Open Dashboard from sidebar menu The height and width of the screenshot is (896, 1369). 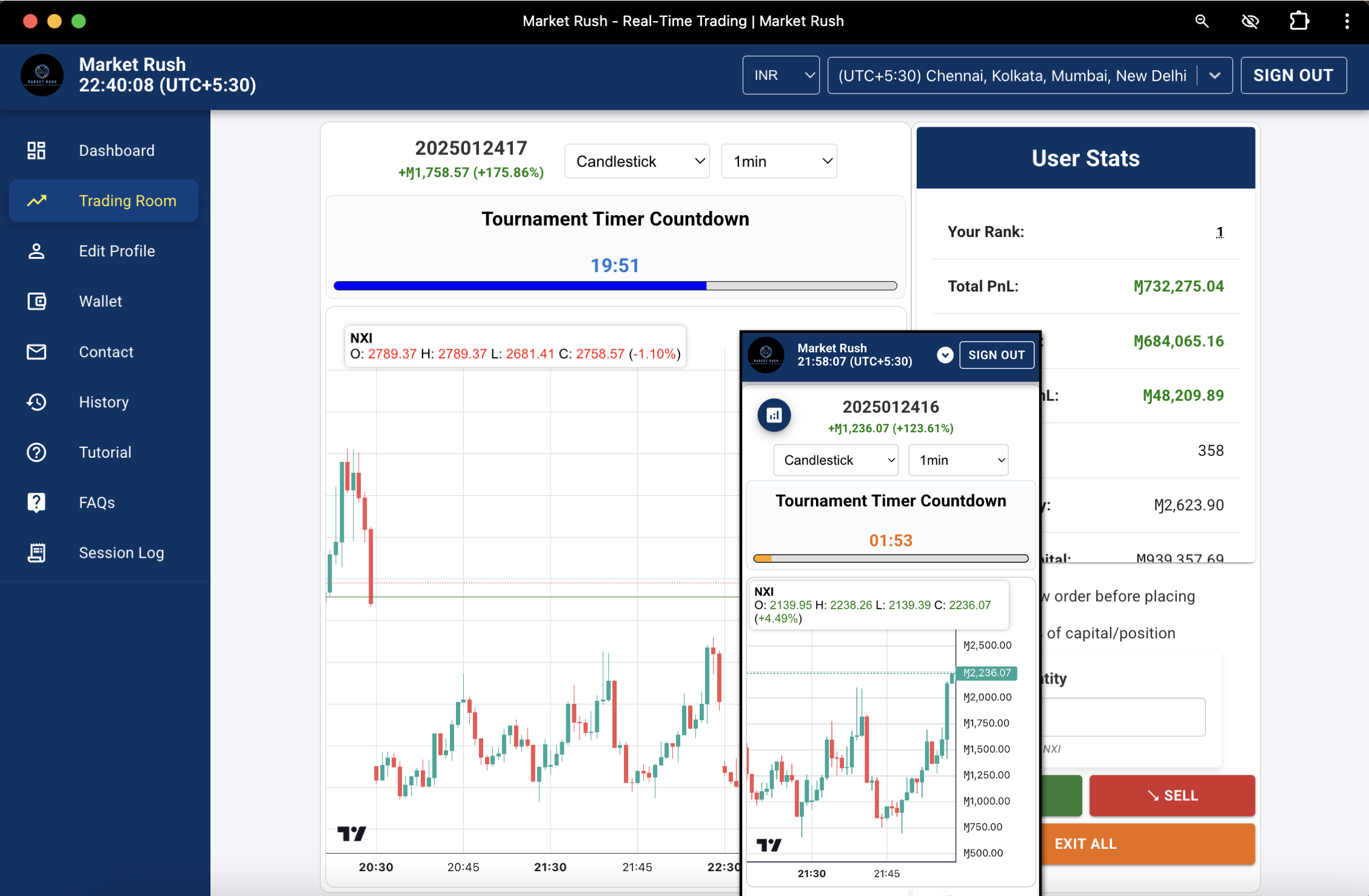[x=104, y=150]
